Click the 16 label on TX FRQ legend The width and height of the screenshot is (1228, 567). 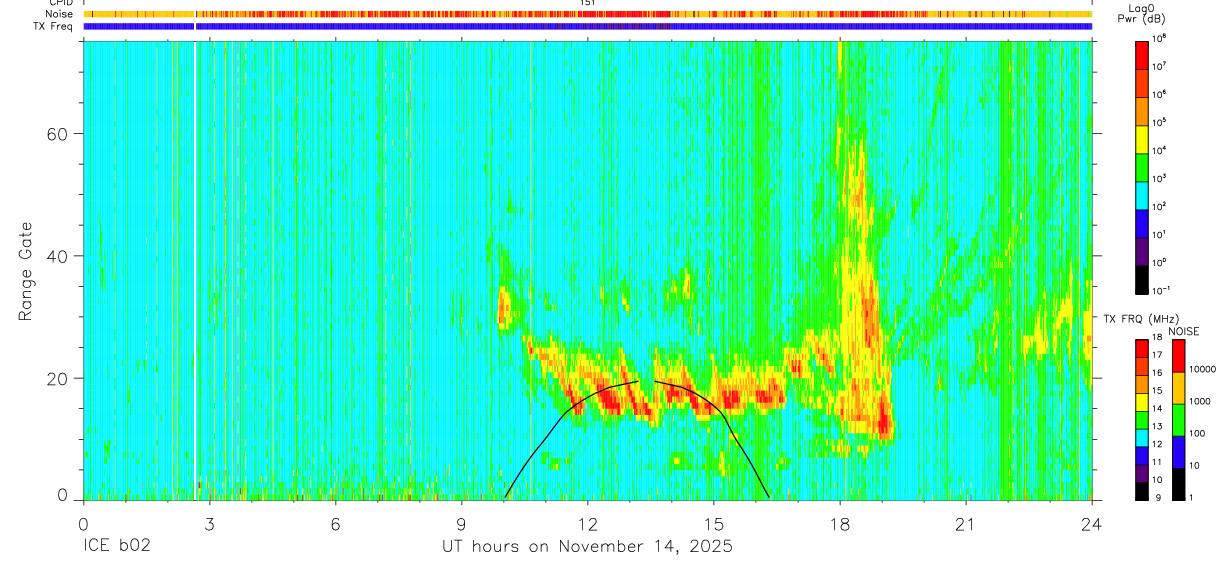click(x=1159, y=373)
